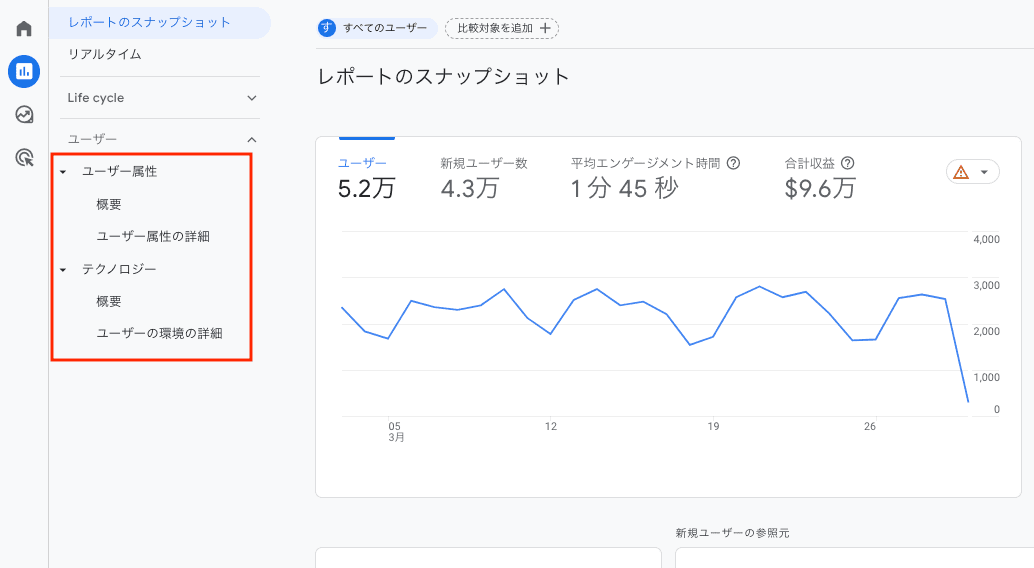Image resolution: width=1034 pixels, height=568 pixels.
Task: Click the 2,000 y-axis label
Action: [x=987, y=331]
